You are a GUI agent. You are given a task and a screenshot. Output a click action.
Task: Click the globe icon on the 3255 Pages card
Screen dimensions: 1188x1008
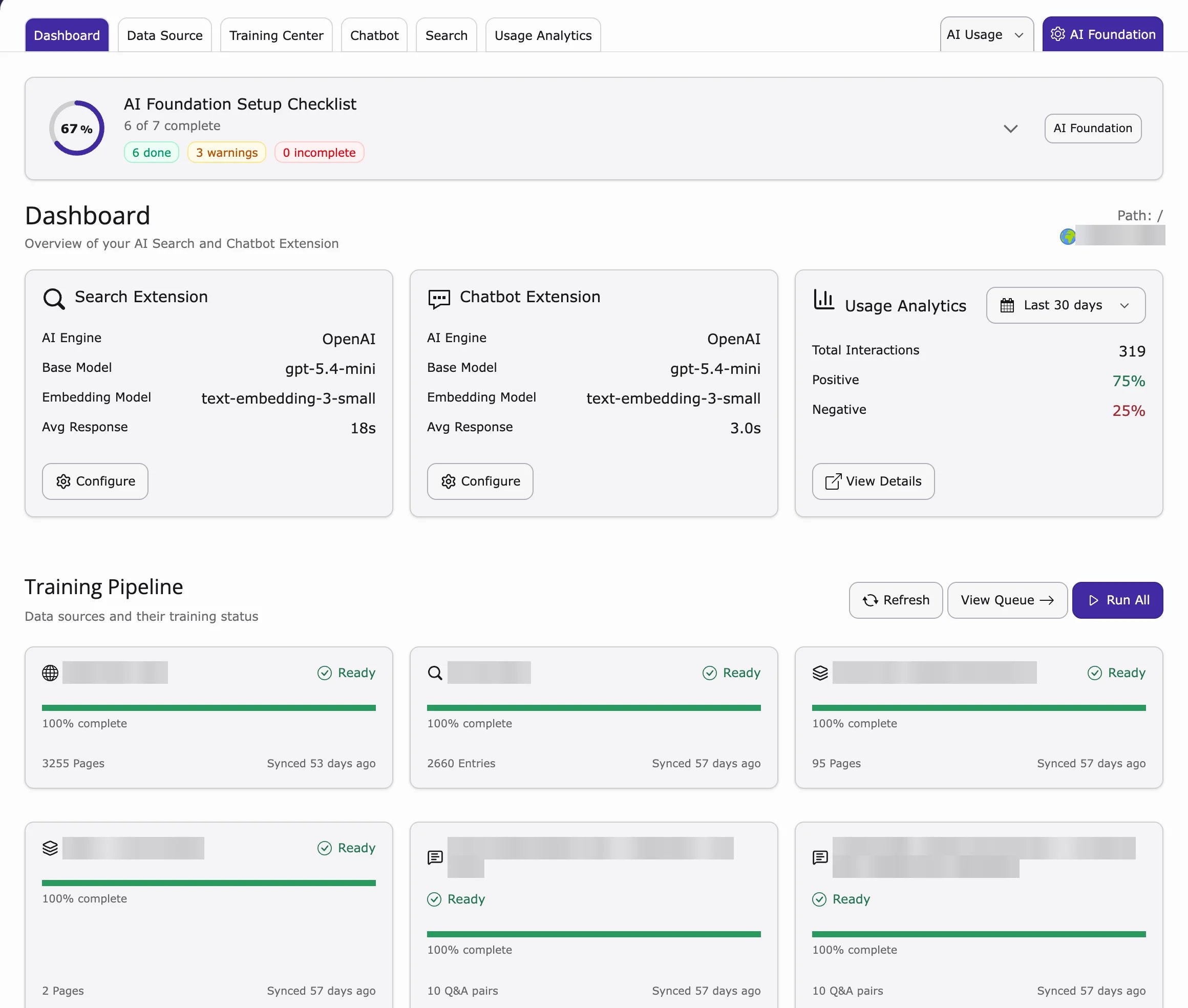coord(50,673)
